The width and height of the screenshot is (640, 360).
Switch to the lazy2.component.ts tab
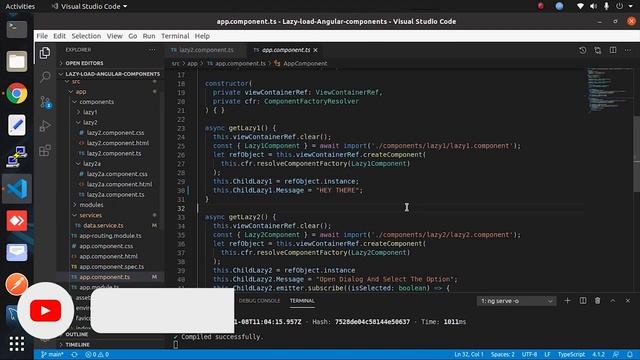pyautogui.click(x=207, y=50)
